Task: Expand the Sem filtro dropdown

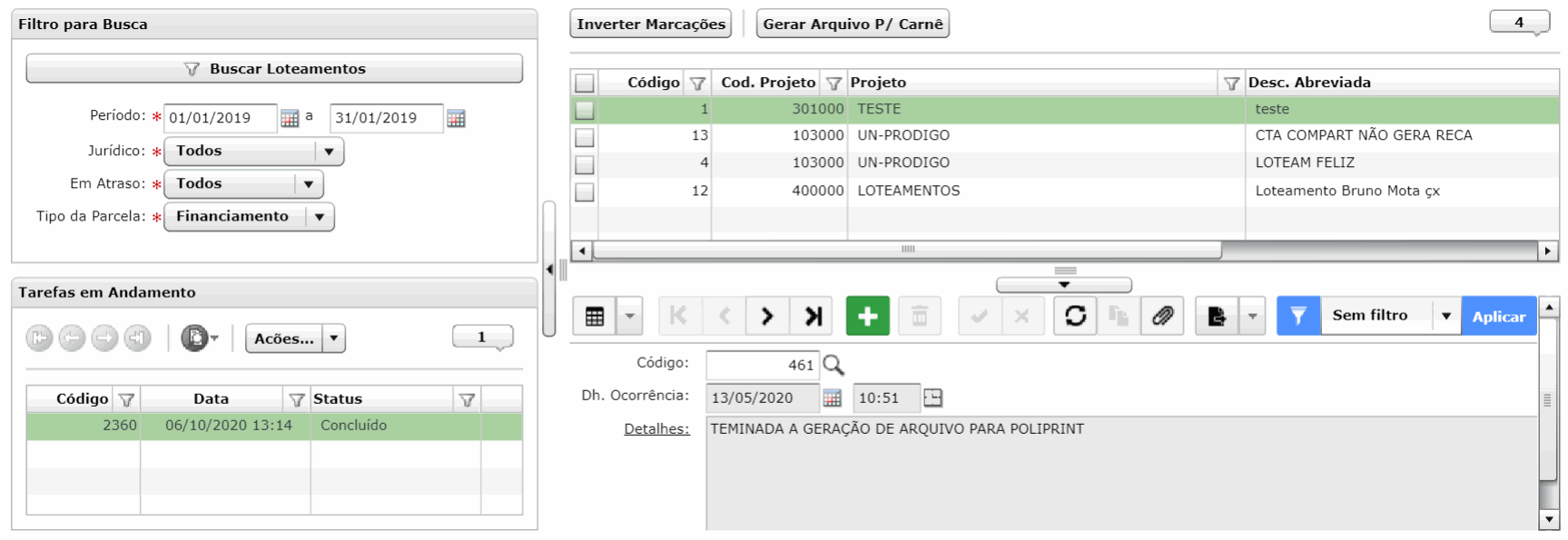Action: click(1446, 316)
